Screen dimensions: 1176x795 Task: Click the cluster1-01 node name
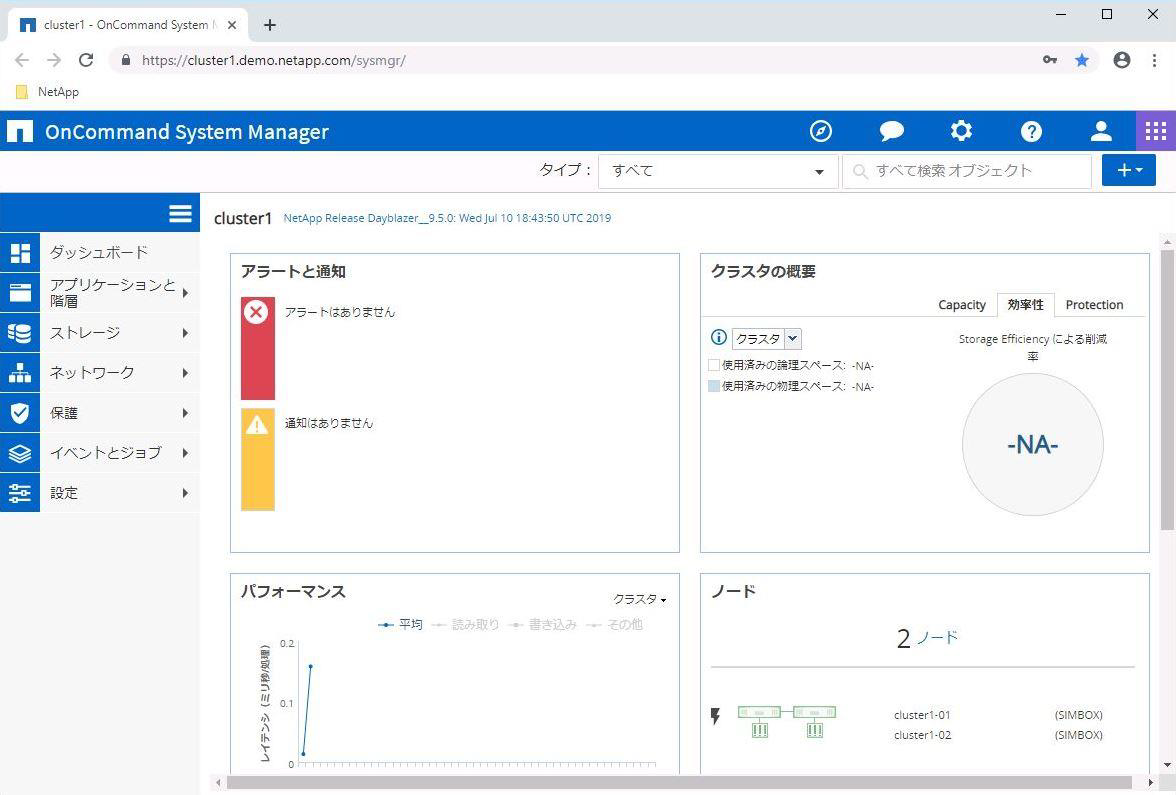point(922,715)
